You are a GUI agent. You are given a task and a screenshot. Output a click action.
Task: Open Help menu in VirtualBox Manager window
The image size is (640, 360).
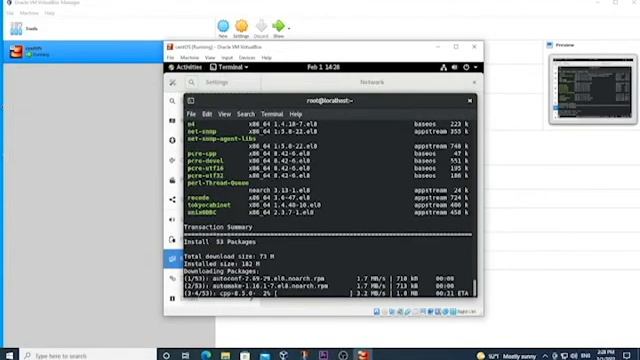click(x=49, y=13)
